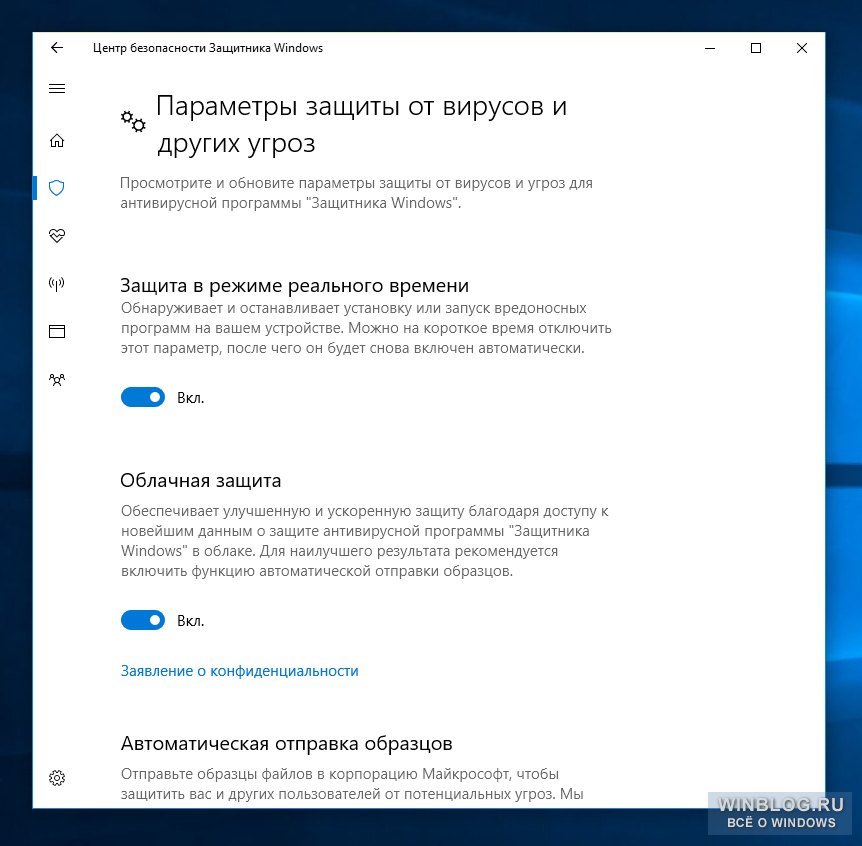This screenshot has height=846, width=862.
Task: Click heading Защита в режиме реального времени
Action: [x=295, y=285]
